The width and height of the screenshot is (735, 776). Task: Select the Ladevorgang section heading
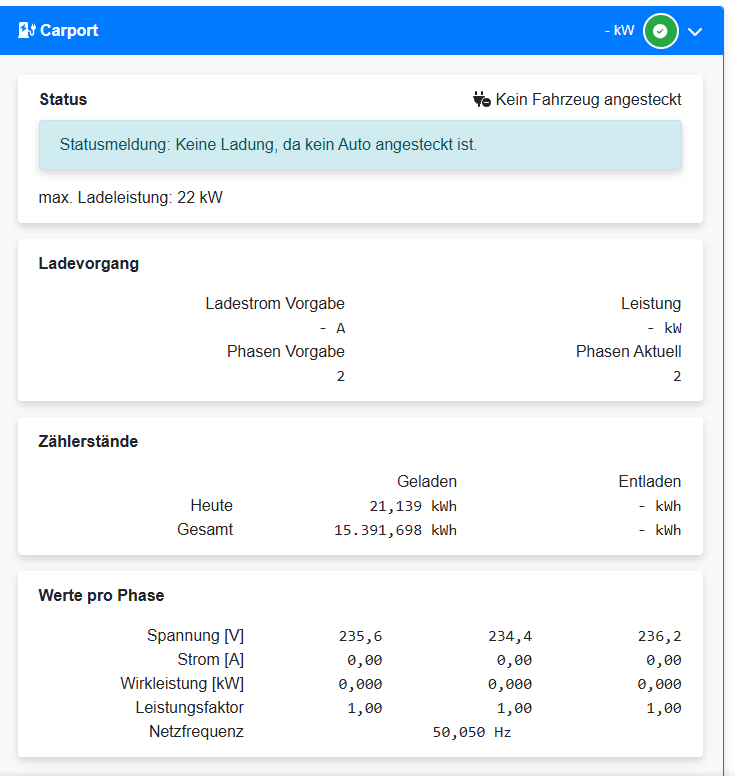(x=89, y=264)
